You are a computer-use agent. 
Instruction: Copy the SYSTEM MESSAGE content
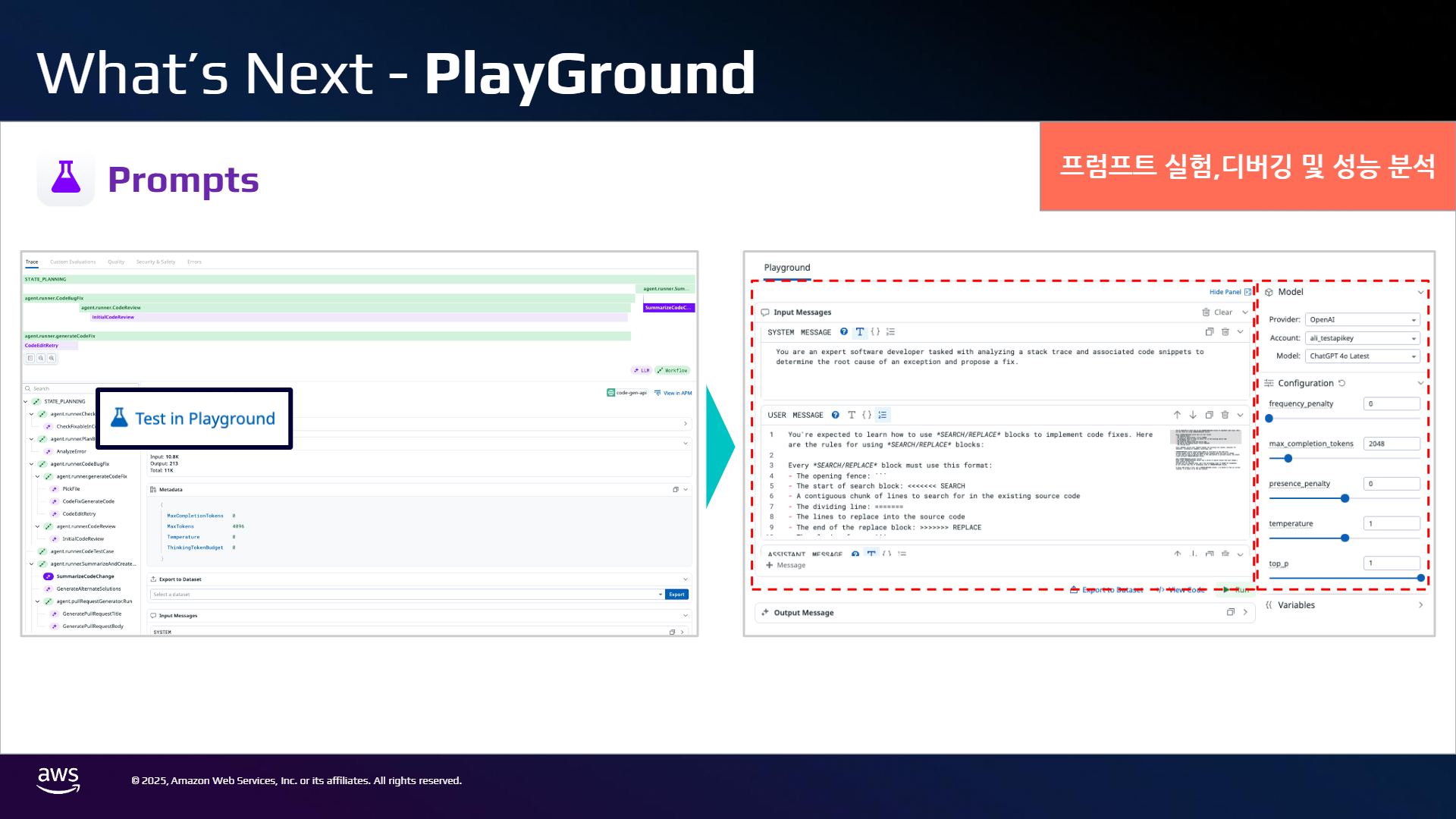tap(1210, 332)
